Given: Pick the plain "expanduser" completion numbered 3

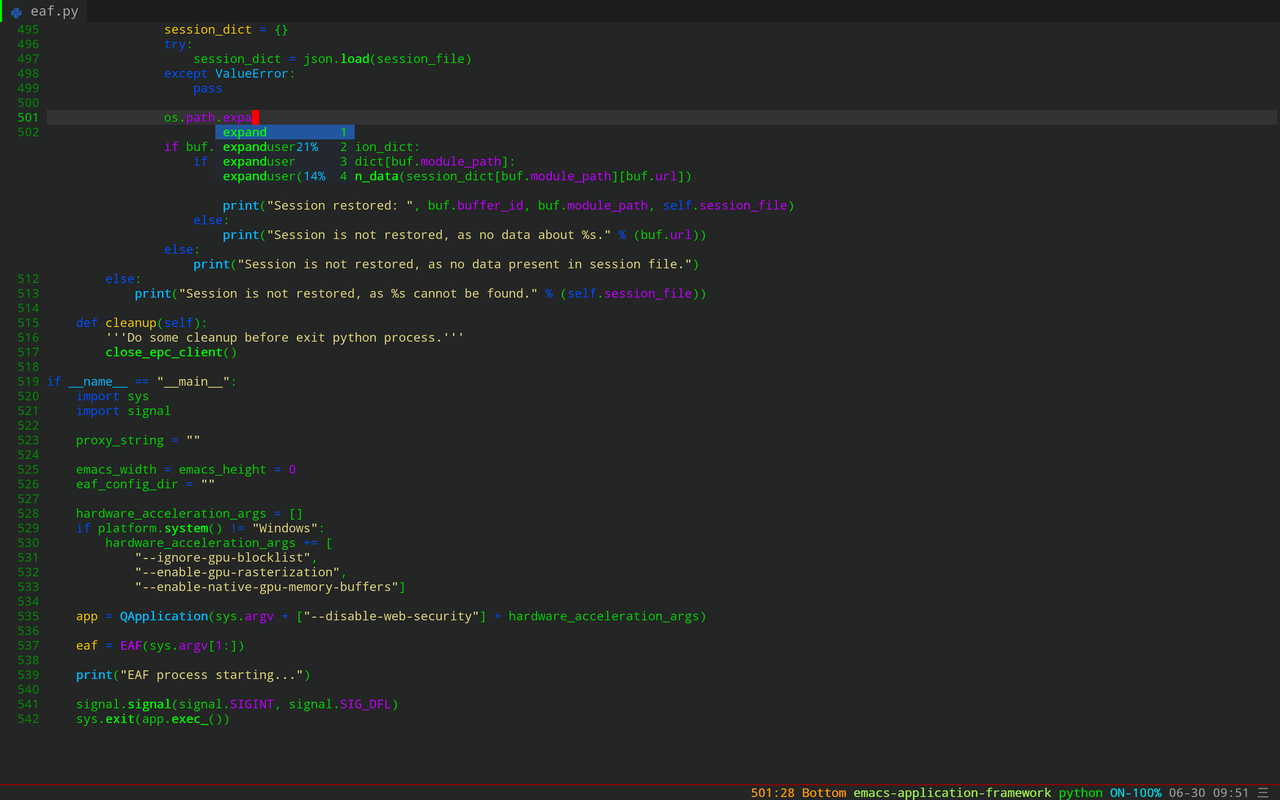Looking at the screenshot, I should [285, 161].
